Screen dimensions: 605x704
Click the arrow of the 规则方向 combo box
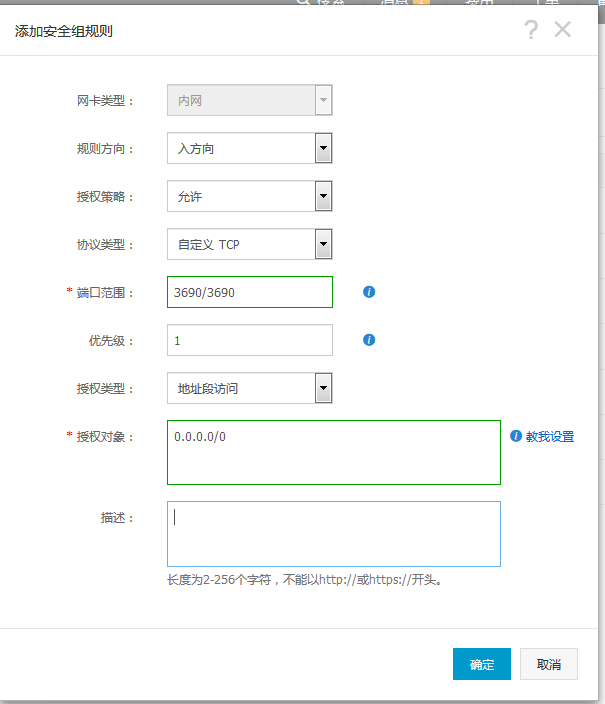(x=323, y=149)
